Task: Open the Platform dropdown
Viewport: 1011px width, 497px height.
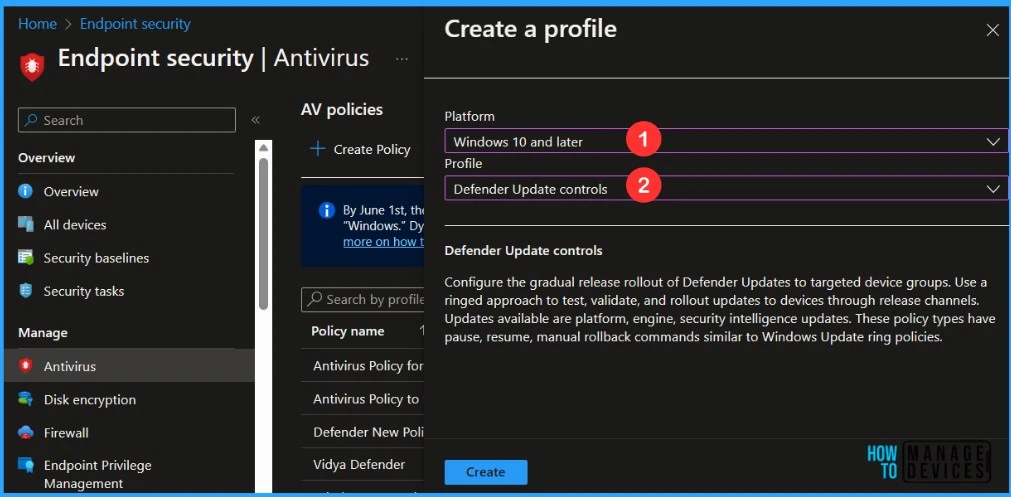Action: tap(726, 141)
